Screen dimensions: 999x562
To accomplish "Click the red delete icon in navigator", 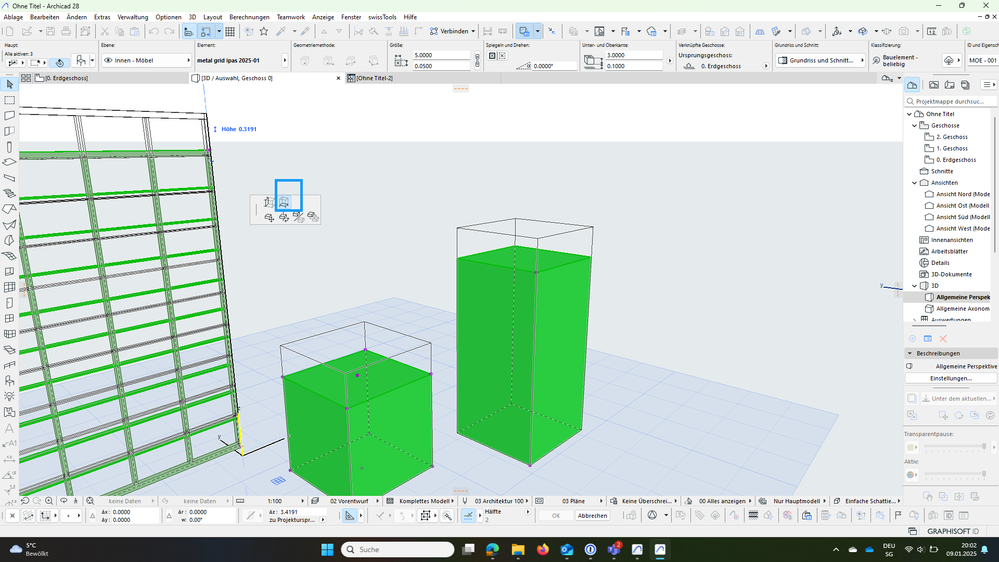I will pyautogui.click(x=943, y=339).
